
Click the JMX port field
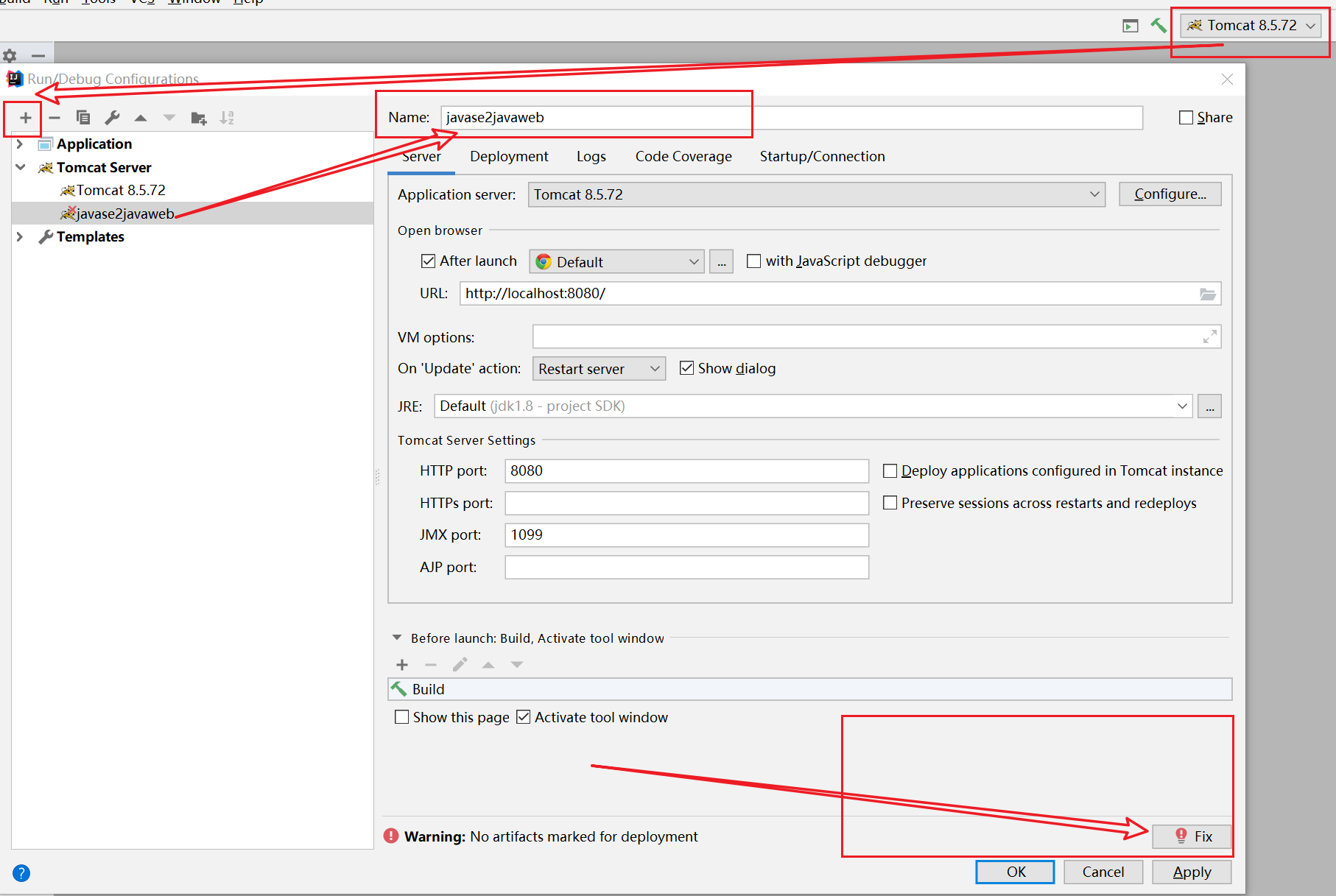(x=686, y=535)
